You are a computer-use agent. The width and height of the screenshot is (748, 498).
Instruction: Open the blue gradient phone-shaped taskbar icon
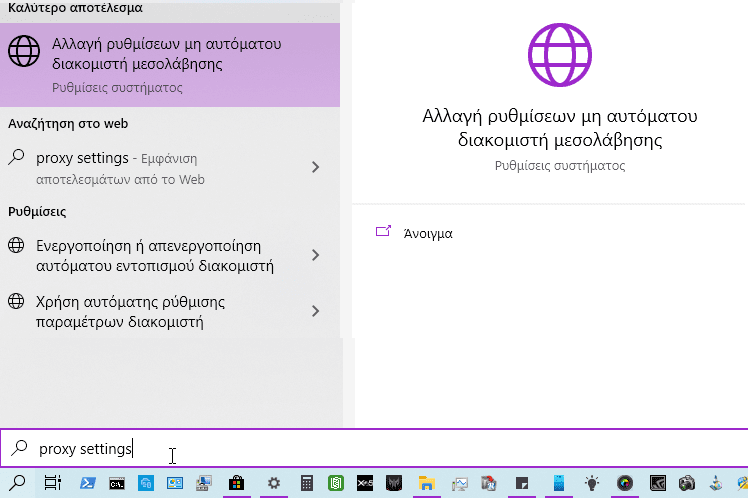559,483
